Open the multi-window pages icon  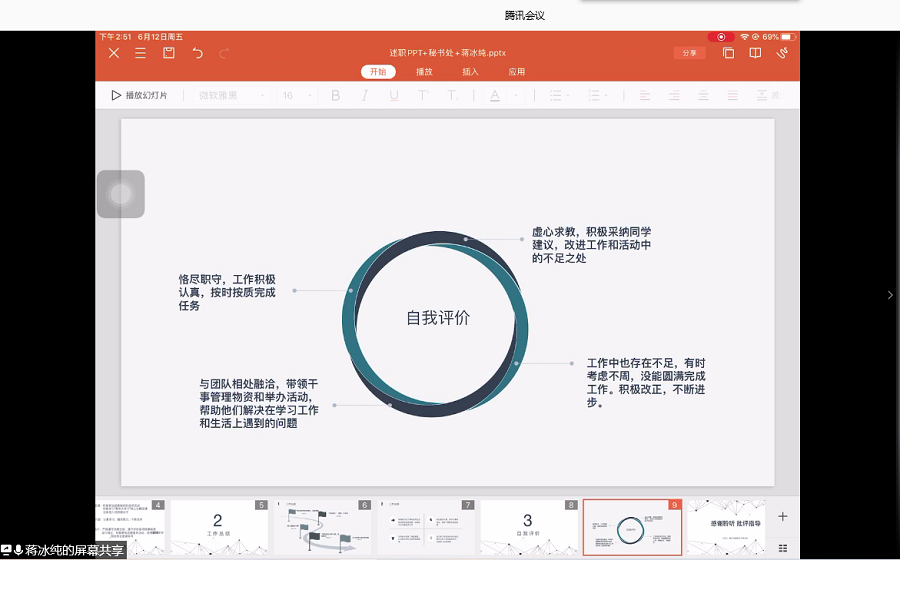click(x=728, y=53)
